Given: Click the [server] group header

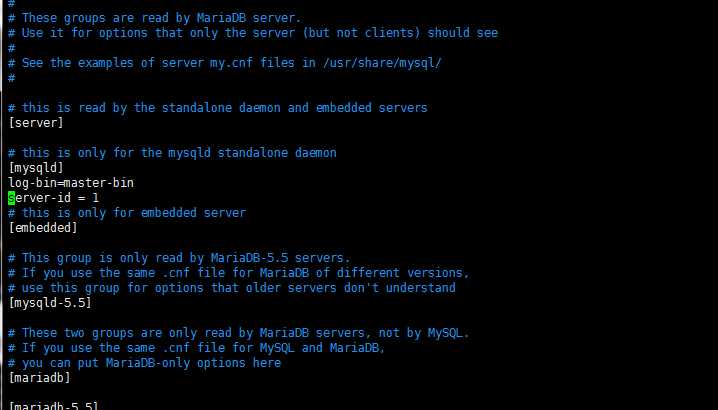Looking at the screenshot, I should pos(36,123).
